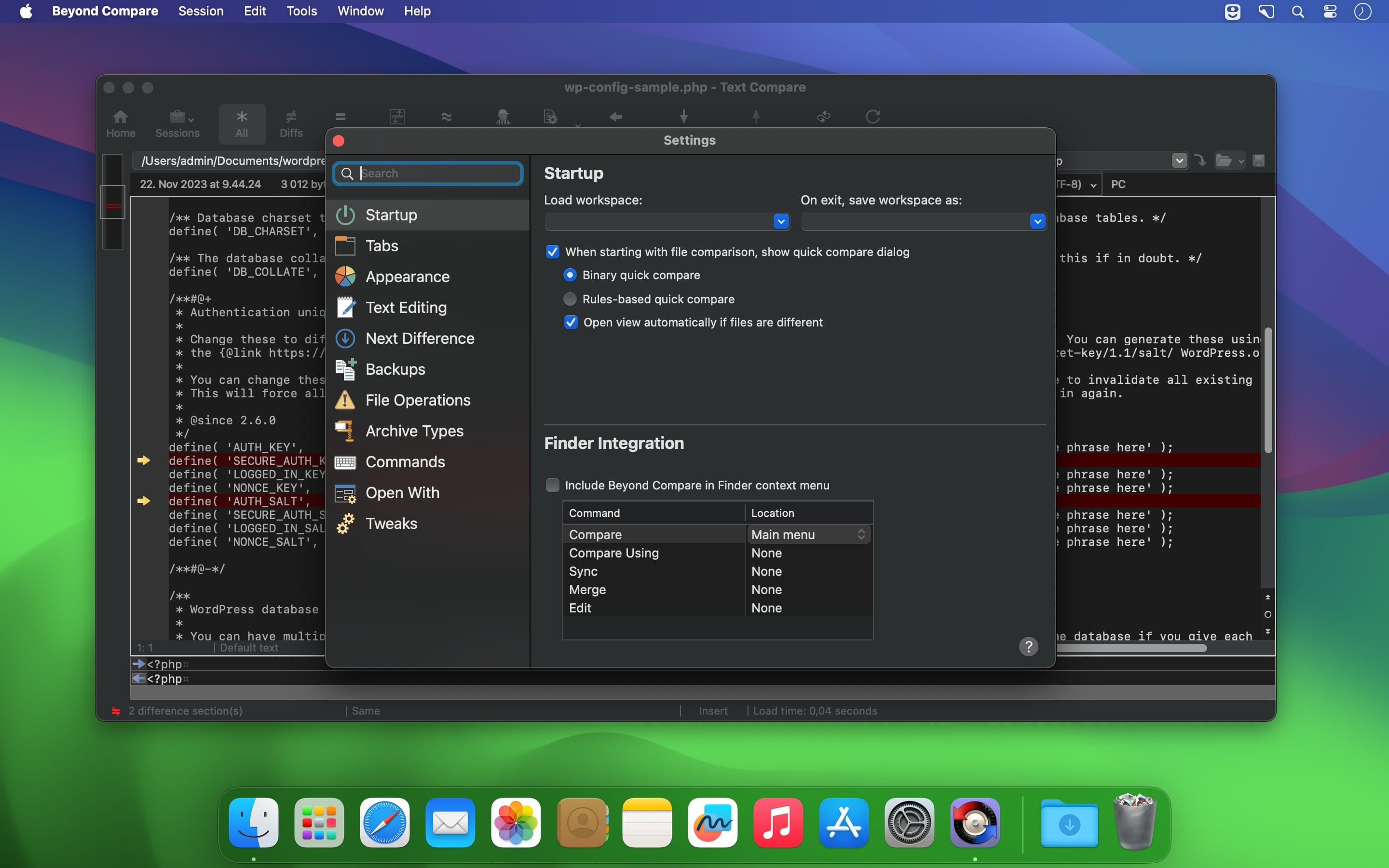Reload files with the circular arrow icon
Viewport: 1389px width, 868px height.
[872, 117]
